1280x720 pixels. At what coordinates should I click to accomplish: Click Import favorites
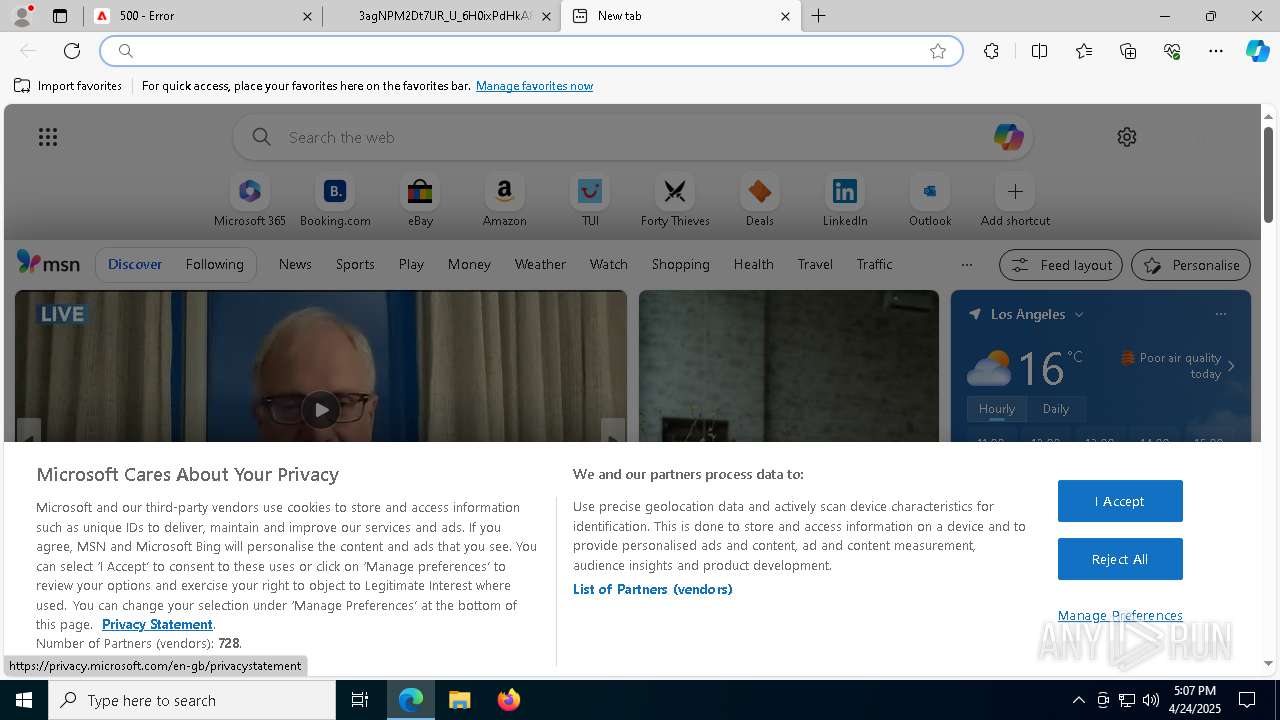(68, 86)
